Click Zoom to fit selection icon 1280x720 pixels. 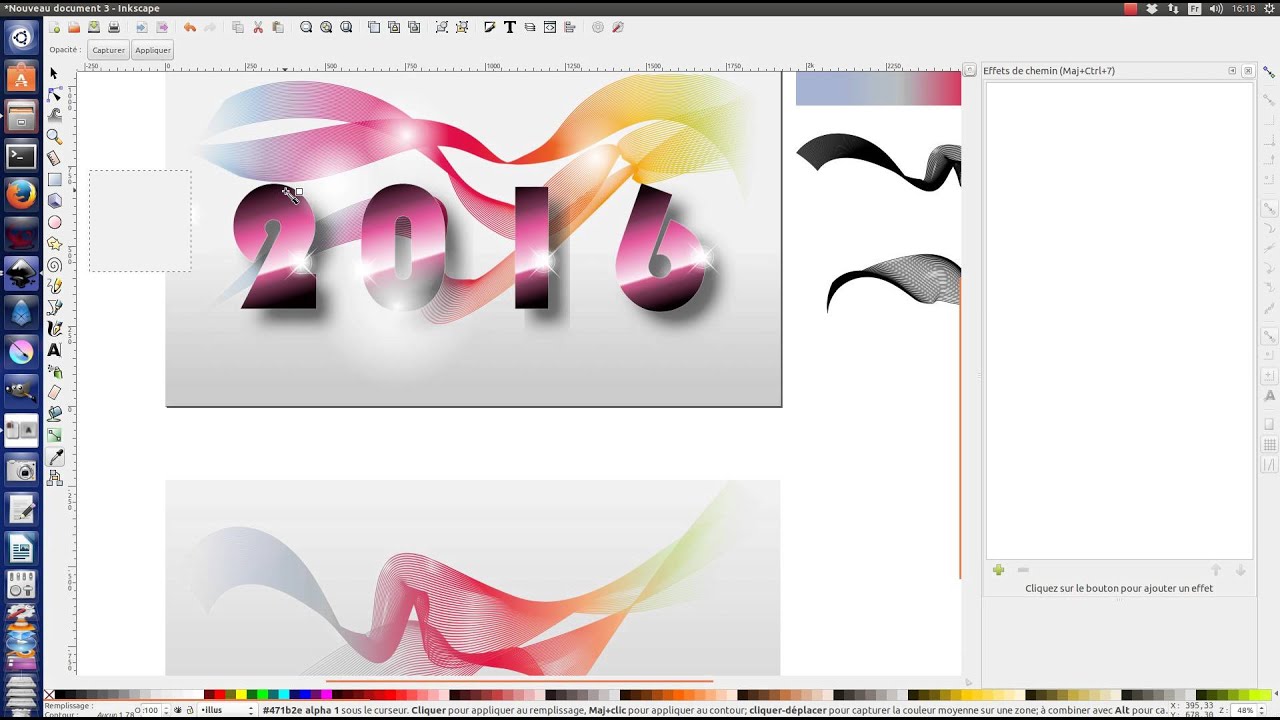306,27
